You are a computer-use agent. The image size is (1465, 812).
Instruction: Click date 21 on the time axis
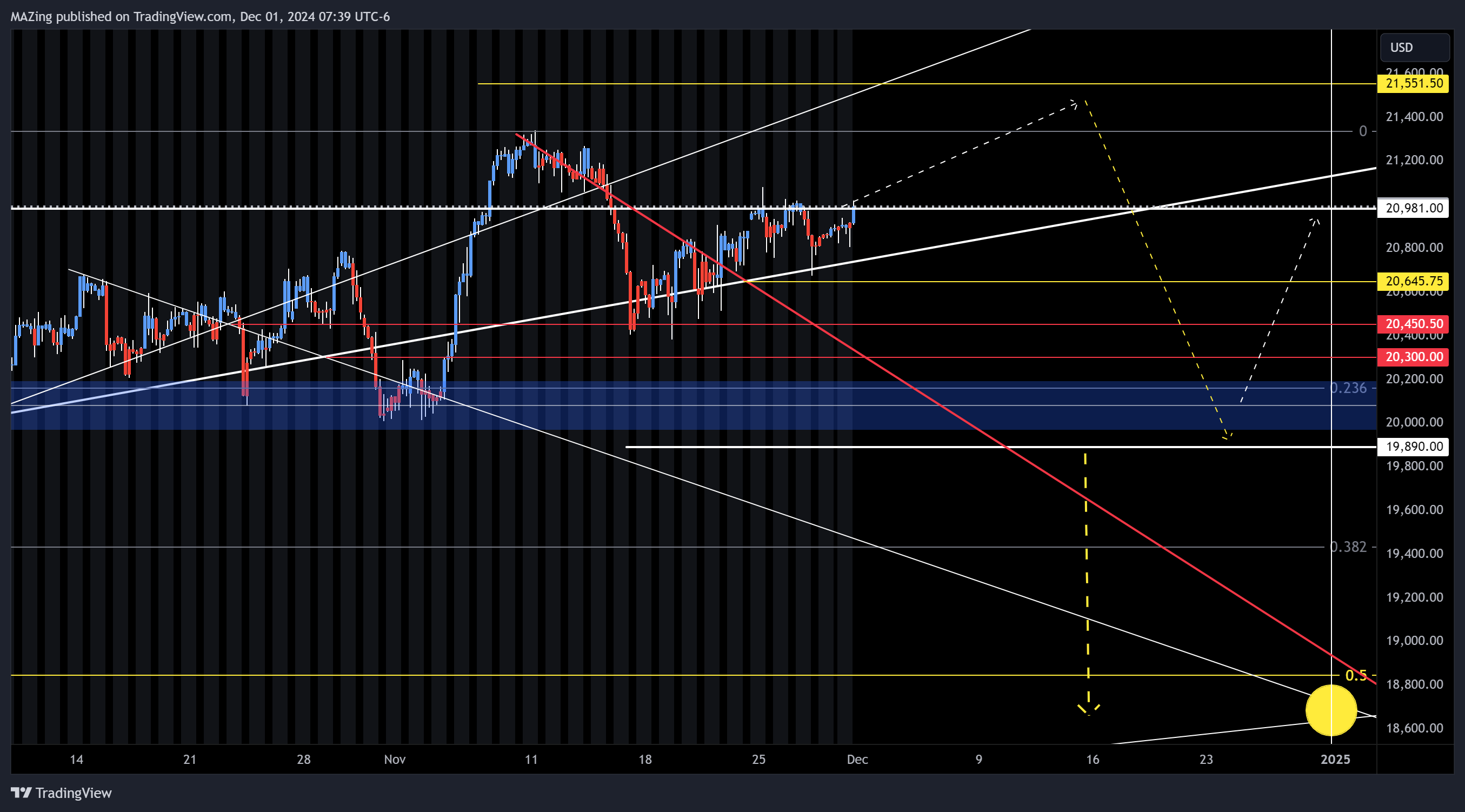[x=190, y=760]
